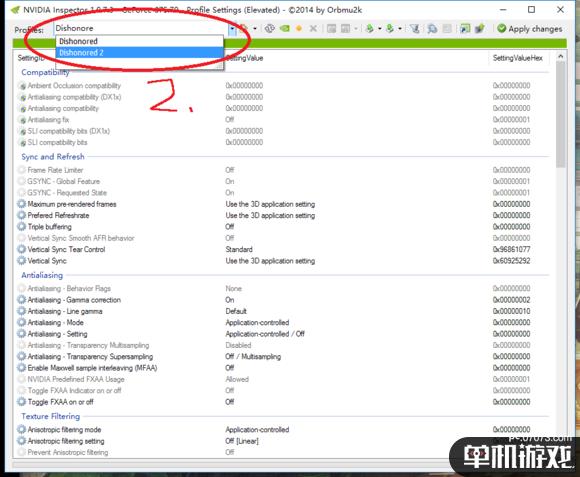
Task: Select Dishonored 2 from profile list
Action: 139,53
